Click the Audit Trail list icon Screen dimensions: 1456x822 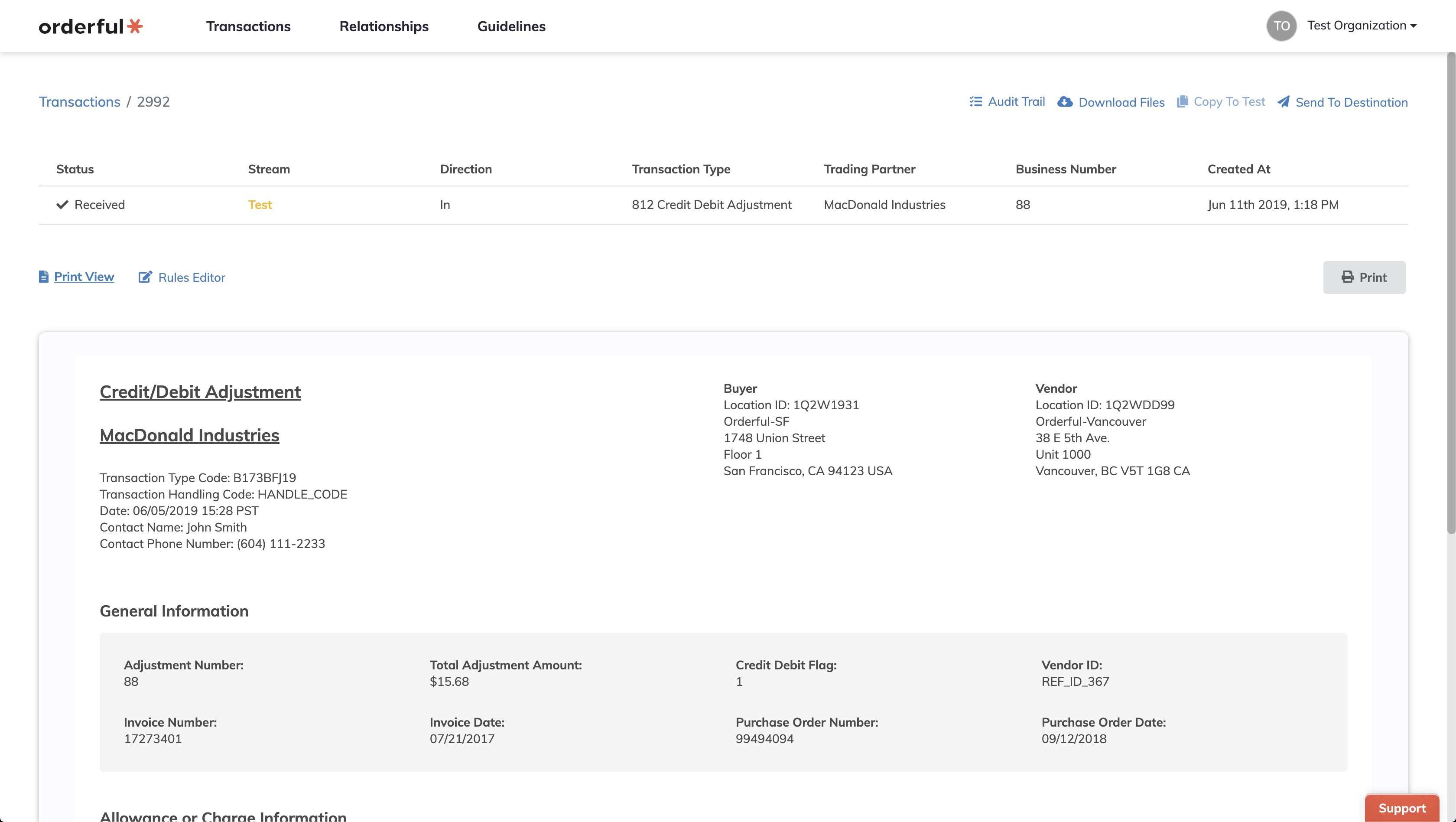click(x=975, y=102)
